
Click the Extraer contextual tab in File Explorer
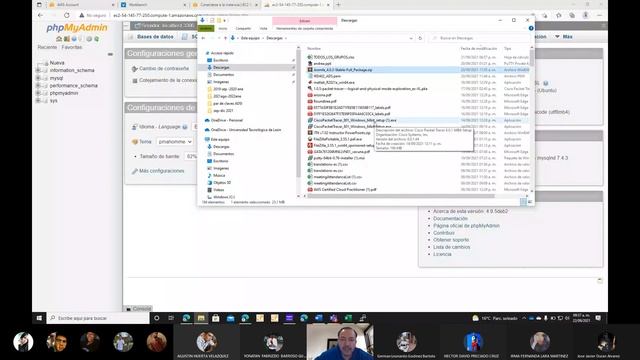point(304,20)
